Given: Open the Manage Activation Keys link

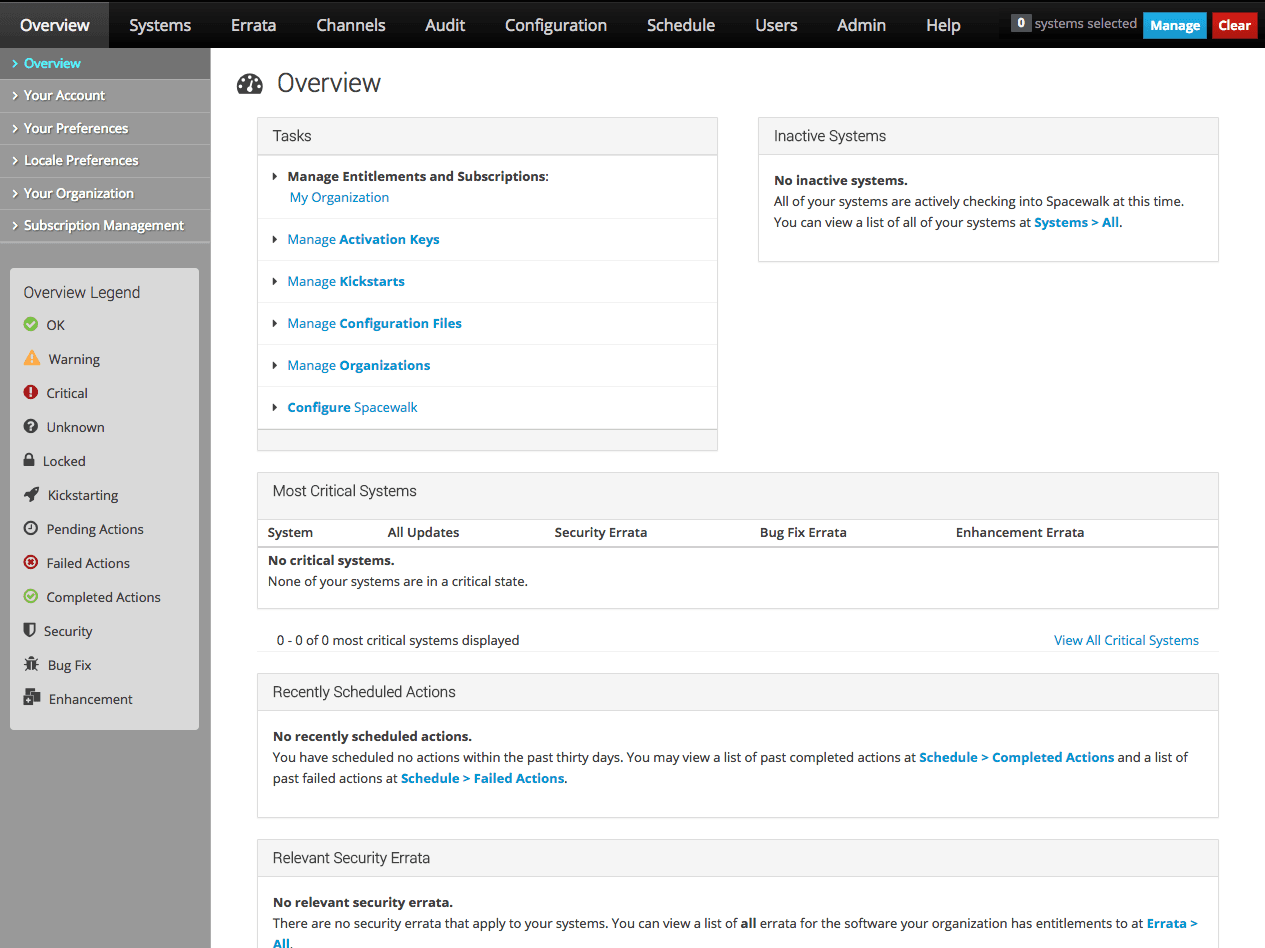Looking at the screenshot, I should click(363, 239).
